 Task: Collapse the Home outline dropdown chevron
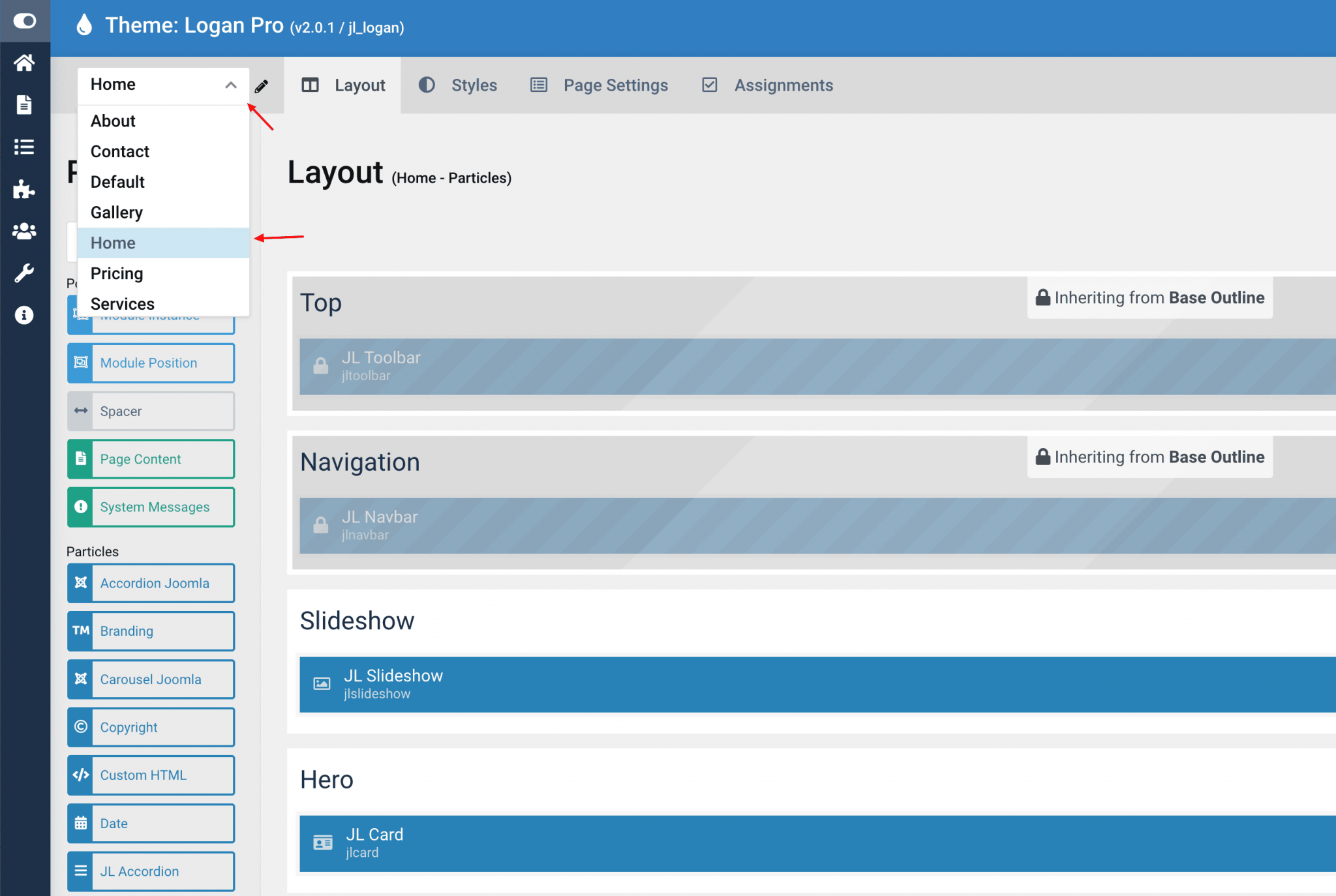[x=230, y=85]
